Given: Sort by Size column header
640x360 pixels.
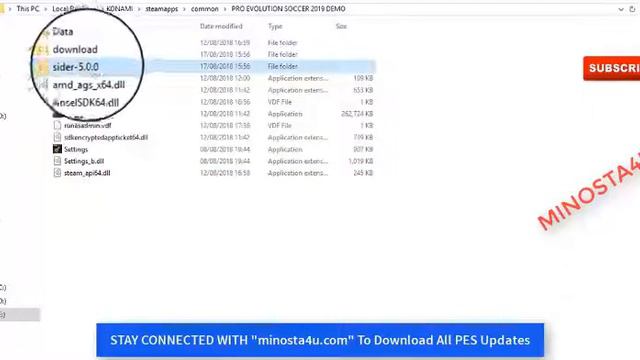Looking at the screenshot, I should 341,26.
